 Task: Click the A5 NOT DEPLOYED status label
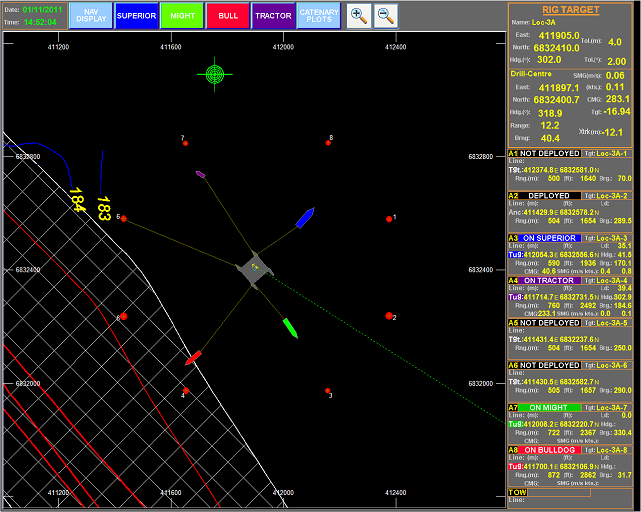[x=549, y=323]
